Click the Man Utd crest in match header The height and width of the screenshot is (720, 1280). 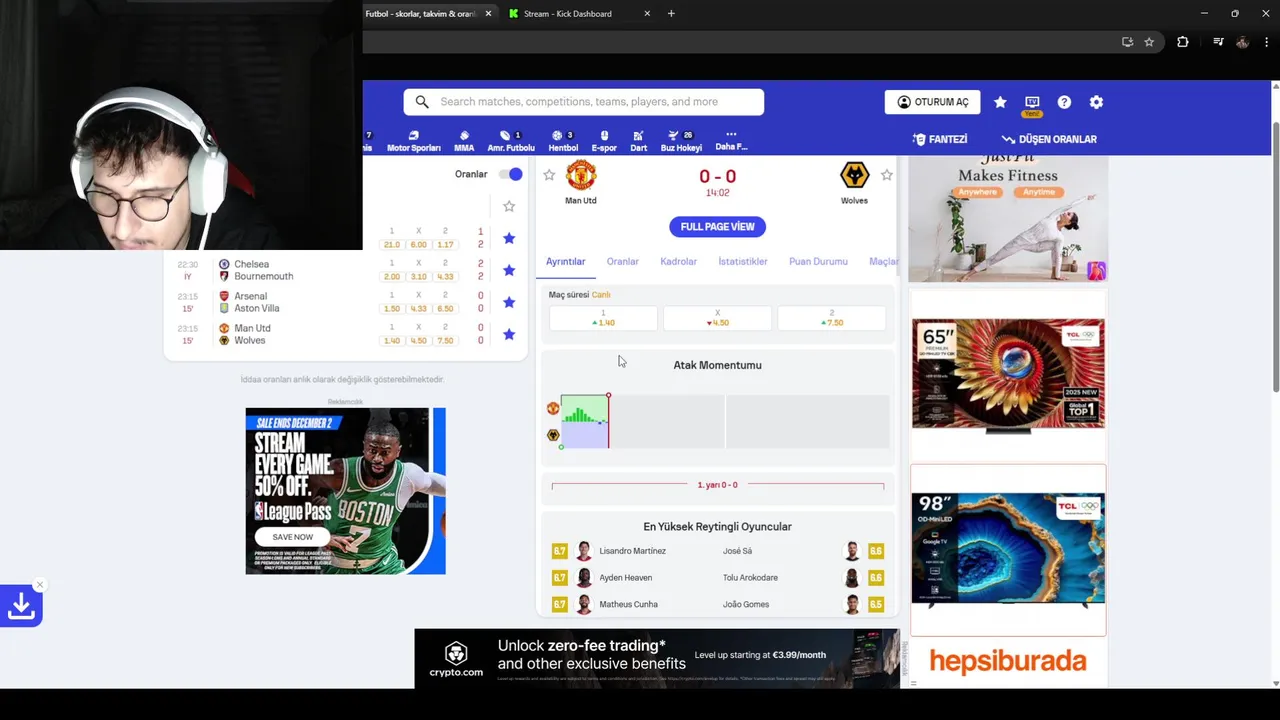[x=581, y=175]
